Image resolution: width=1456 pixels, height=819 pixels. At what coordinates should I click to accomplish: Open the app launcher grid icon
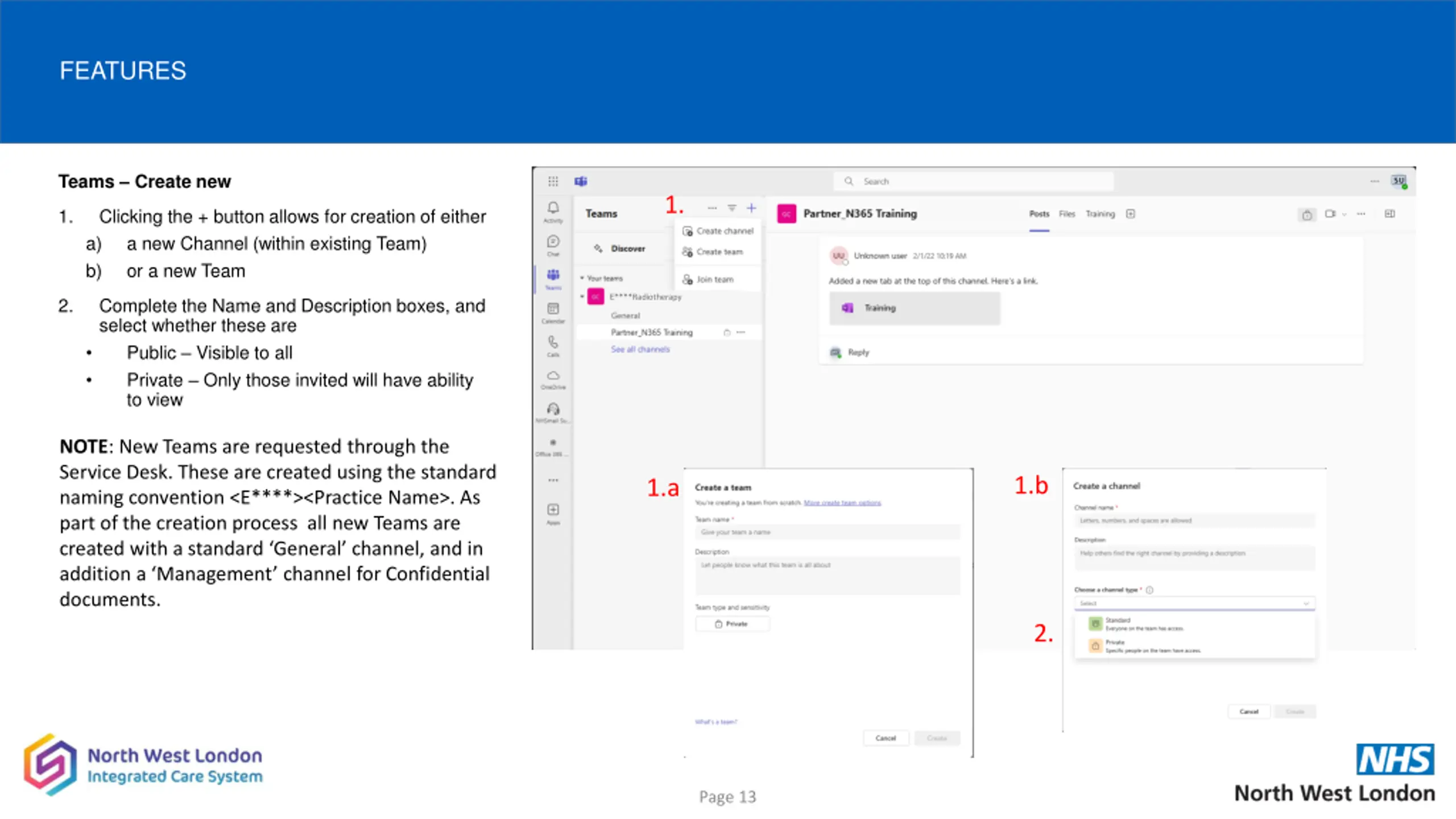click(x=553, y=181)
